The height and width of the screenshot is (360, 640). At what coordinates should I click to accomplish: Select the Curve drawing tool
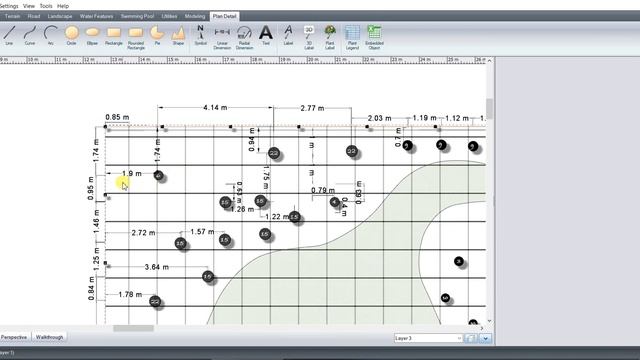(30, 36)
